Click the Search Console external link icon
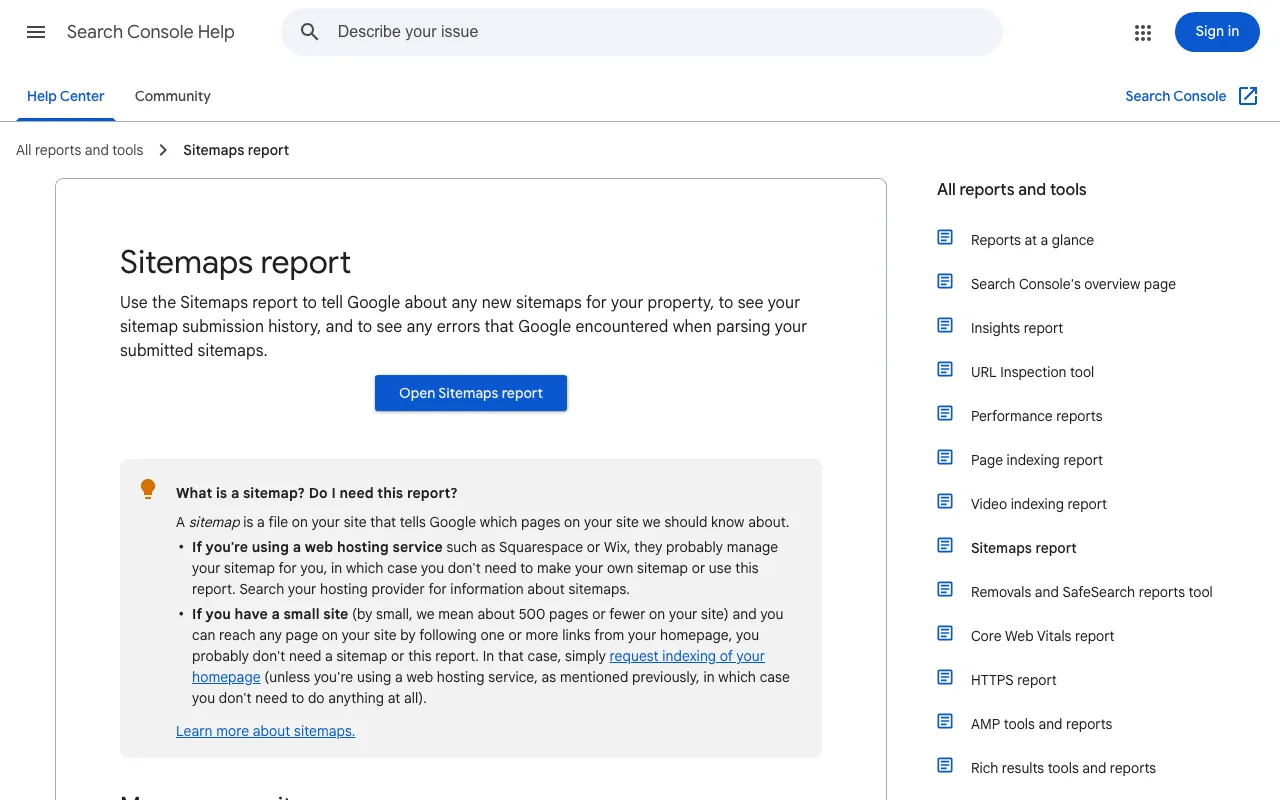 click(x=1248, y=96)
